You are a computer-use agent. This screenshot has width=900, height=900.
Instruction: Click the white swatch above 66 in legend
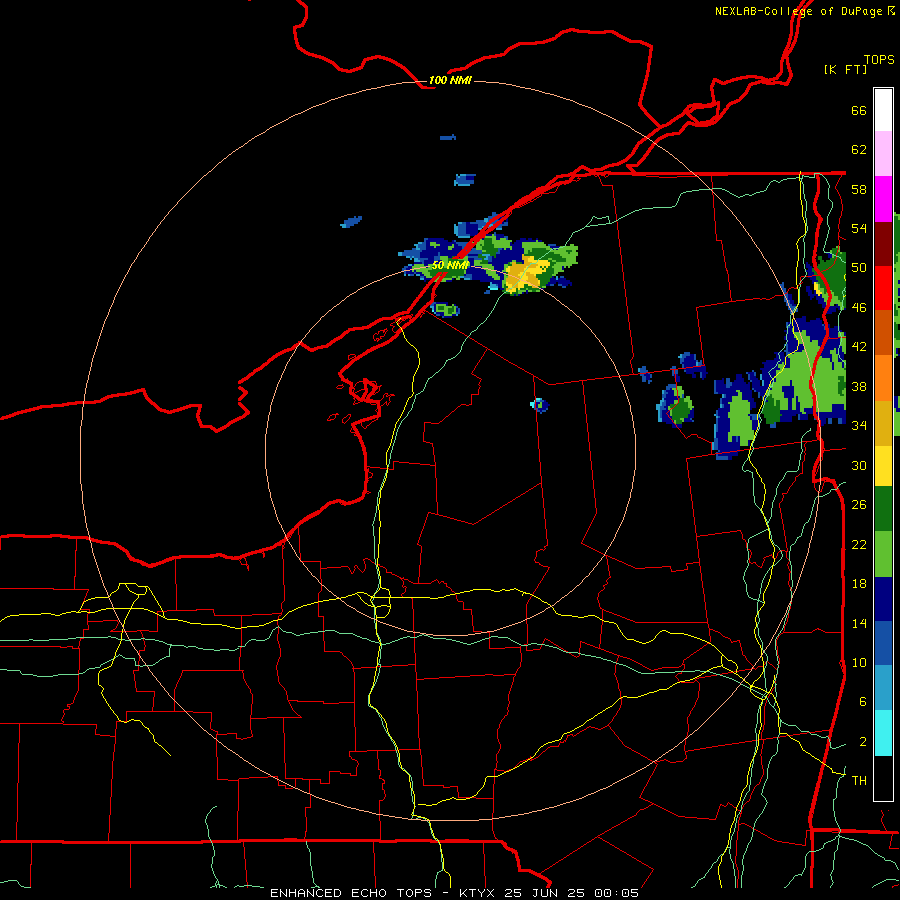click(x=883, y=110)
